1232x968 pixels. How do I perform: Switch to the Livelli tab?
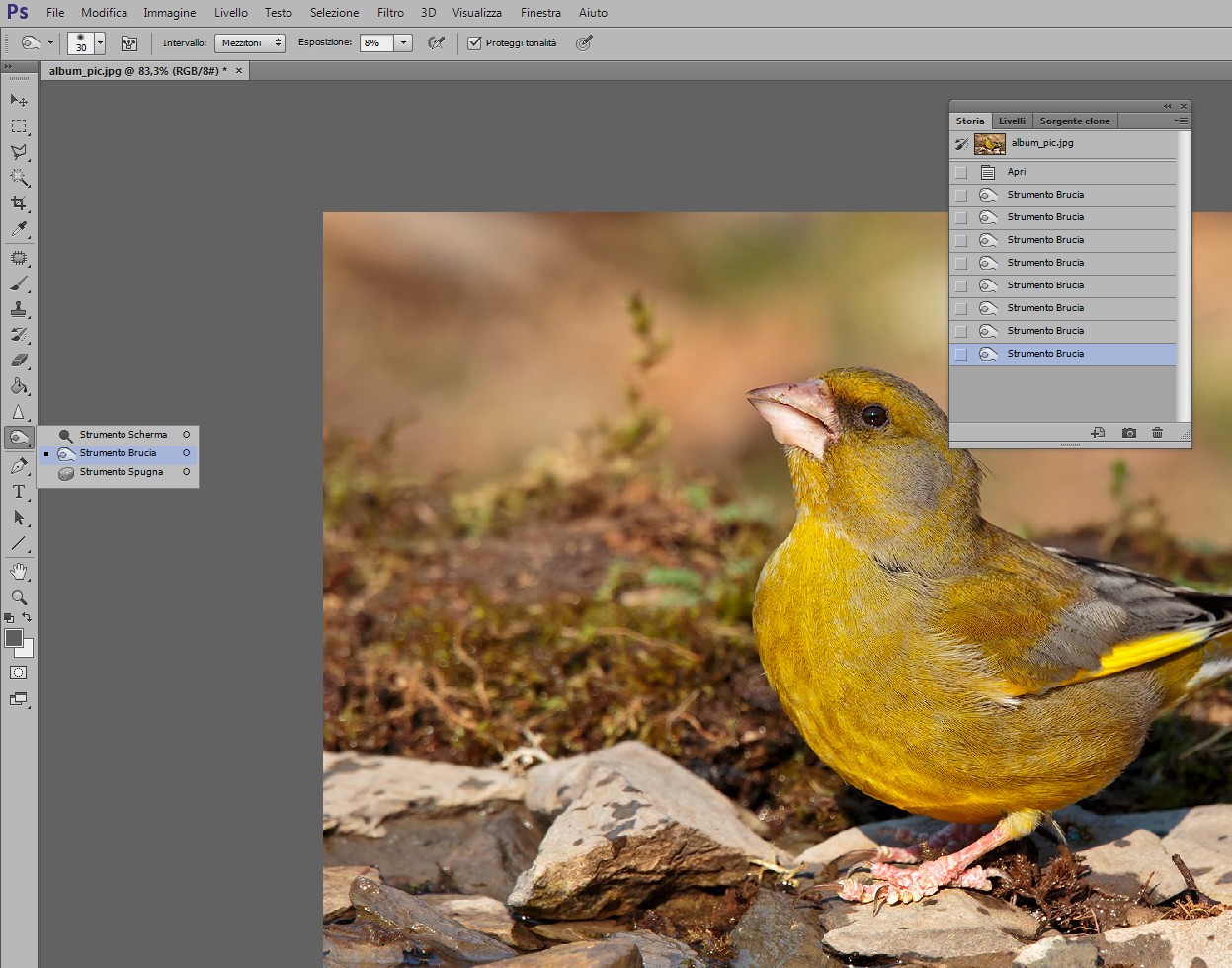[x=1012, y=121]
